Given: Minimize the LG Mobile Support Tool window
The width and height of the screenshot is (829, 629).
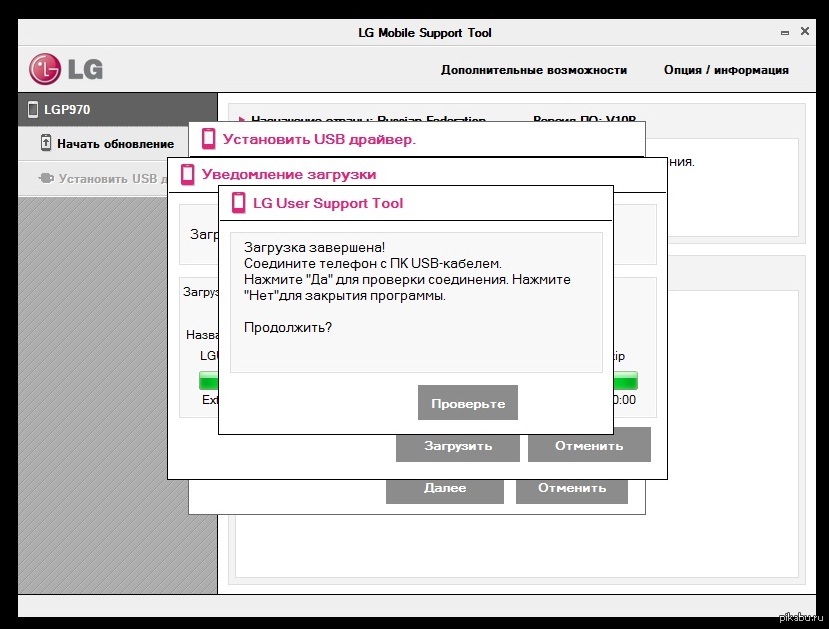Looking at the screenshot, I should coord(785,33).
